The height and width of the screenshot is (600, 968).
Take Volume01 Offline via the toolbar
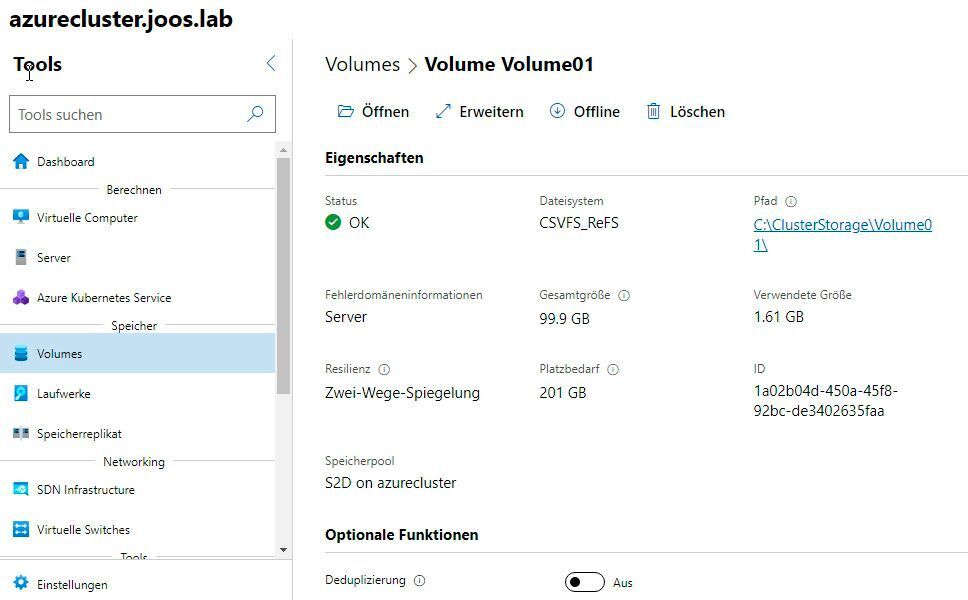[x=585, y=111]
